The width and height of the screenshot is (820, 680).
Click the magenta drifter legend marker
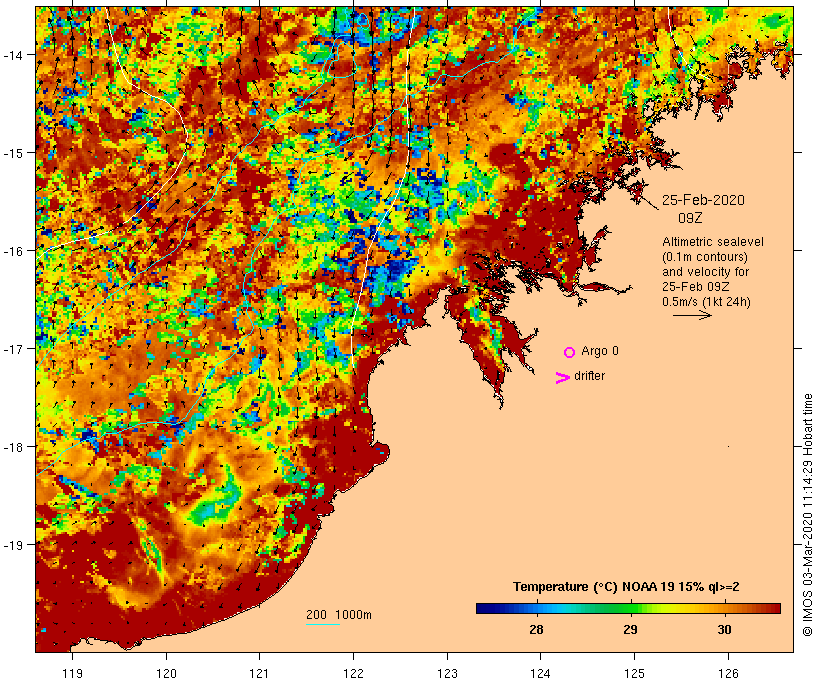click(563, 378)
